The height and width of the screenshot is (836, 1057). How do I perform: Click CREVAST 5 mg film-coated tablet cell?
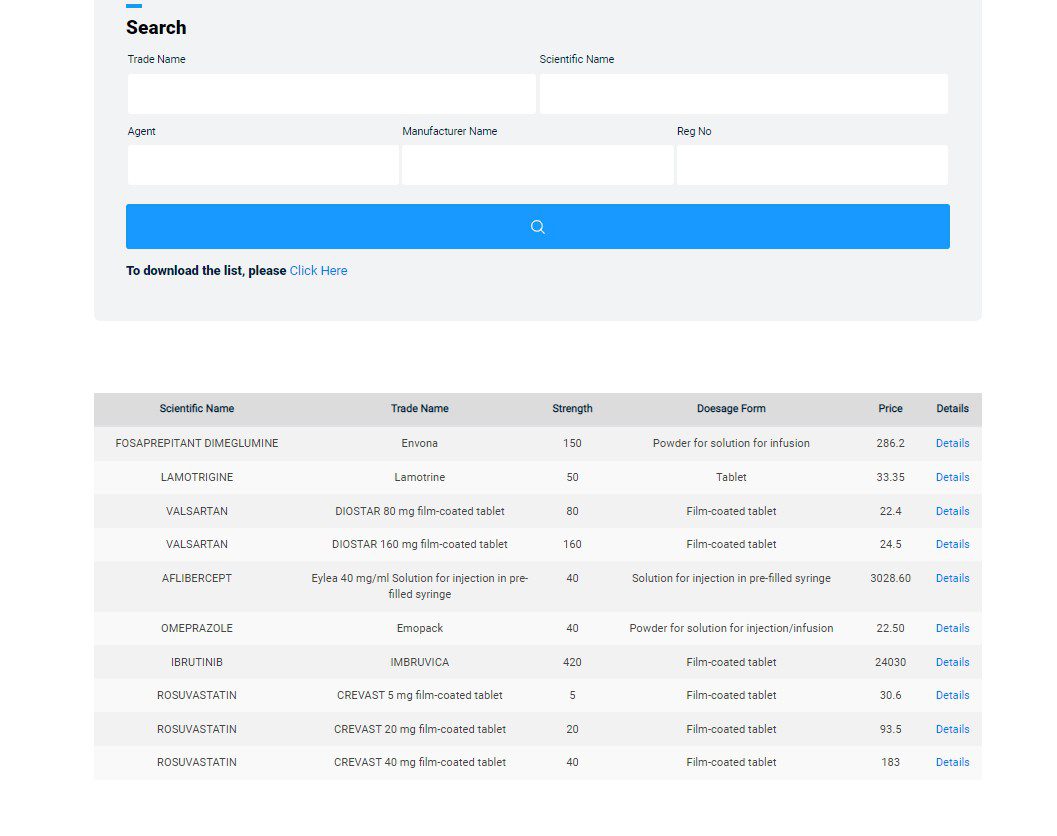(419, 695)
